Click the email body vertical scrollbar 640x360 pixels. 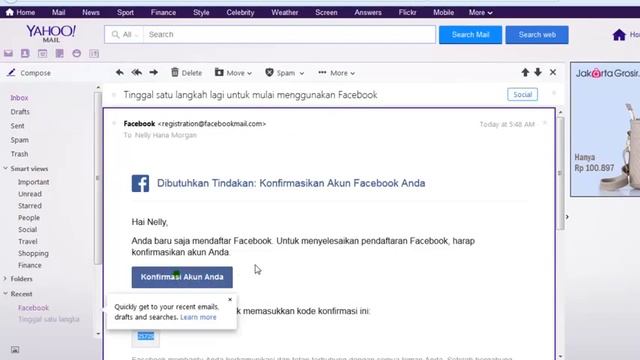coord(560,173)
